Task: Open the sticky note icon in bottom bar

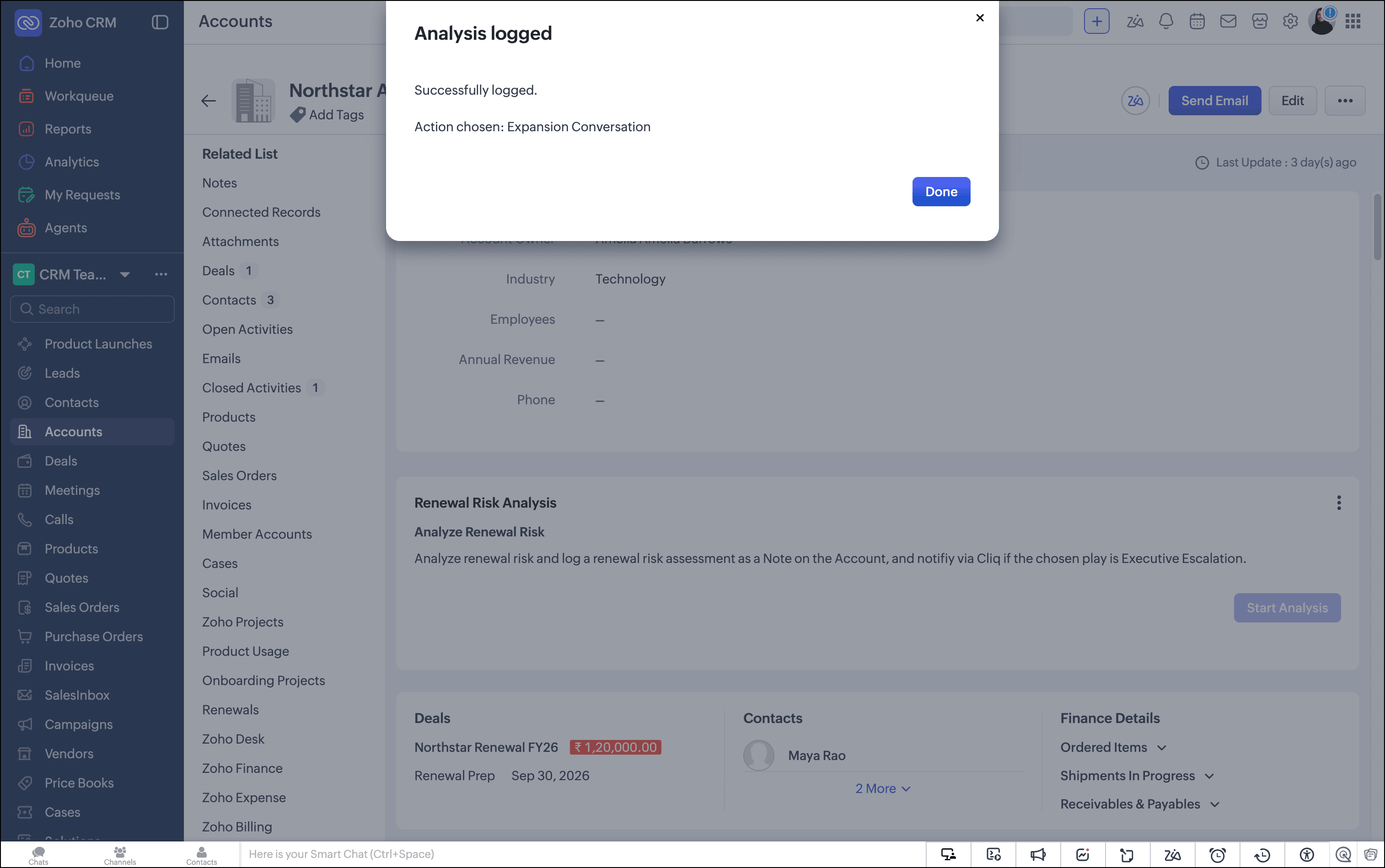Action: point(1127,855)
